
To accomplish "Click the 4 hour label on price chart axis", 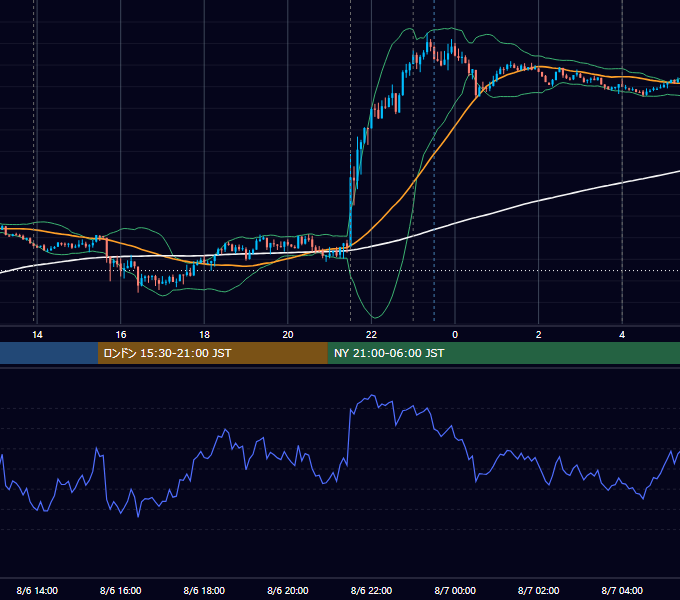I will tap(622, 335).
